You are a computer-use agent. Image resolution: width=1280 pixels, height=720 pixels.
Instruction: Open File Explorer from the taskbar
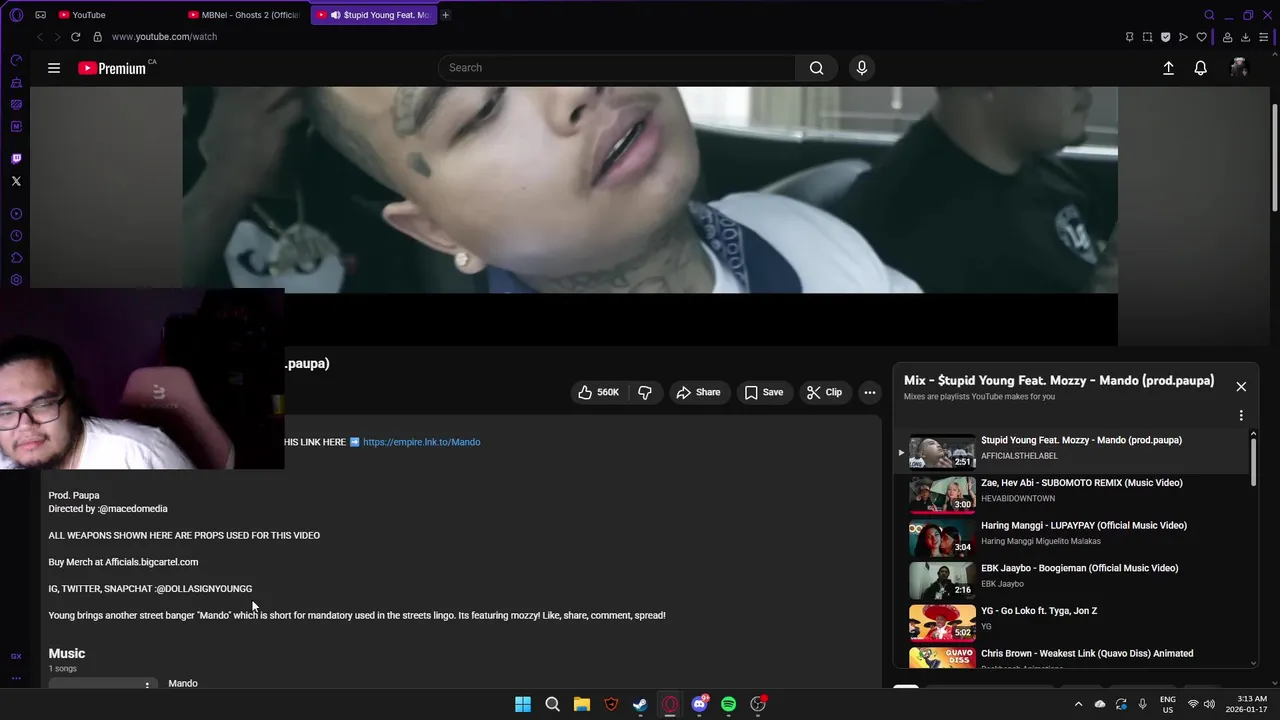(x=581, y=704)
